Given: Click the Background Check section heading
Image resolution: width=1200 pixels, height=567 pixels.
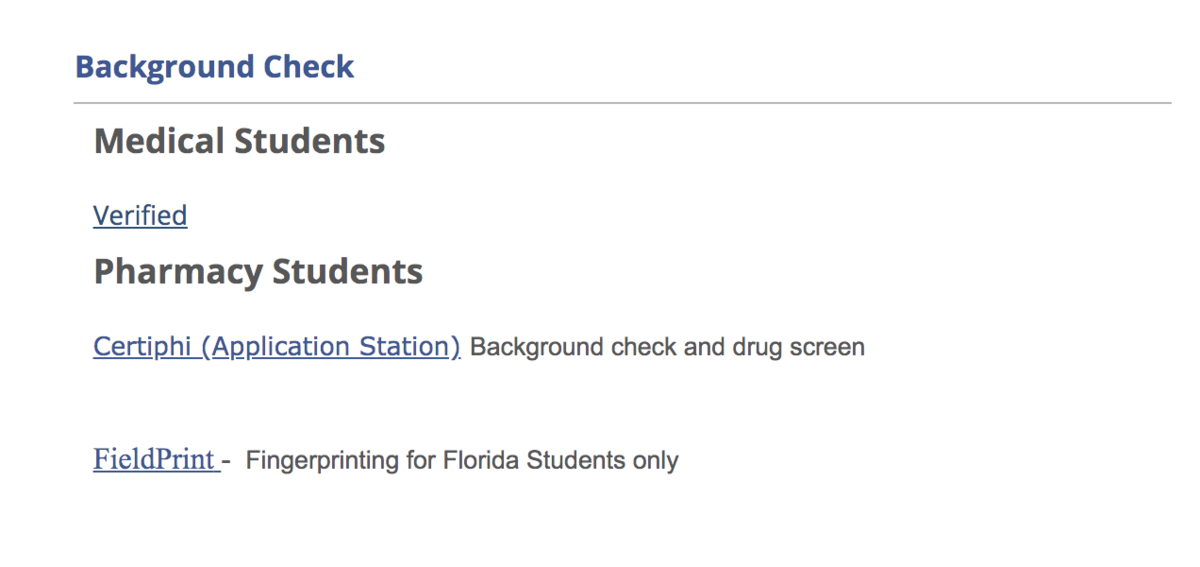Looking at the screenshot, I should click(x=214, y=67).
